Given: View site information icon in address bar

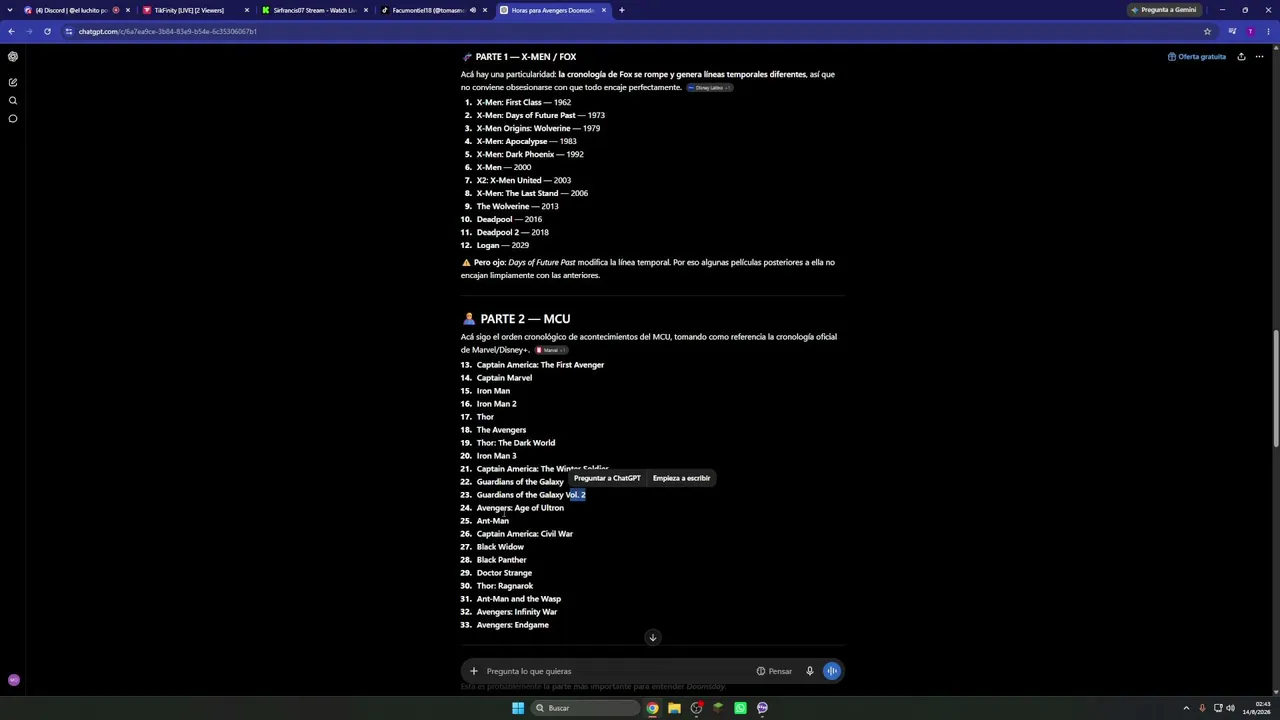Looking at the screenshot, I should [69, 31].
